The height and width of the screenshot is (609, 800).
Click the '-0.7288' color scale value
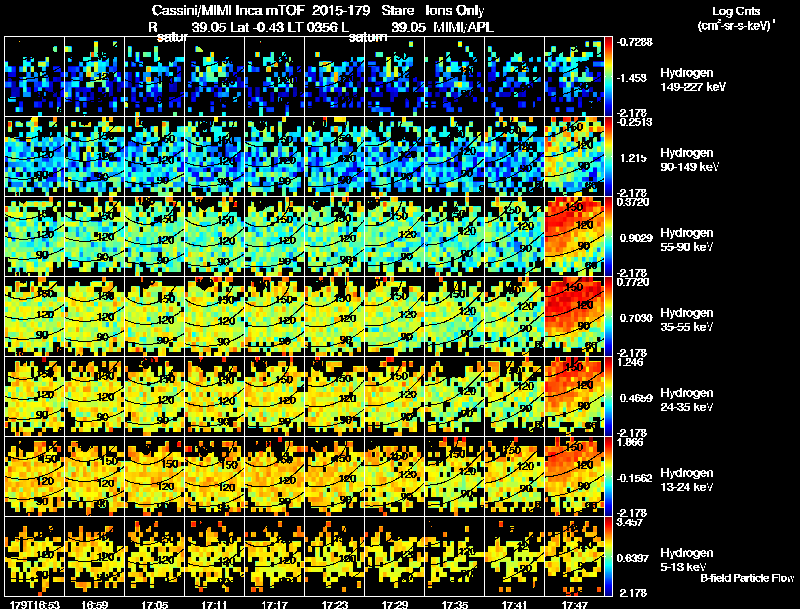point(634,42)
